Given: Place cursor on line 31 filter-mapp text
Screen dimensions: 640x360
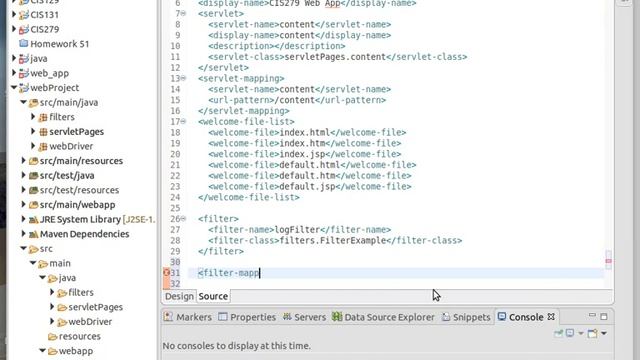Looking at the screenshot, I should (229, 273).
